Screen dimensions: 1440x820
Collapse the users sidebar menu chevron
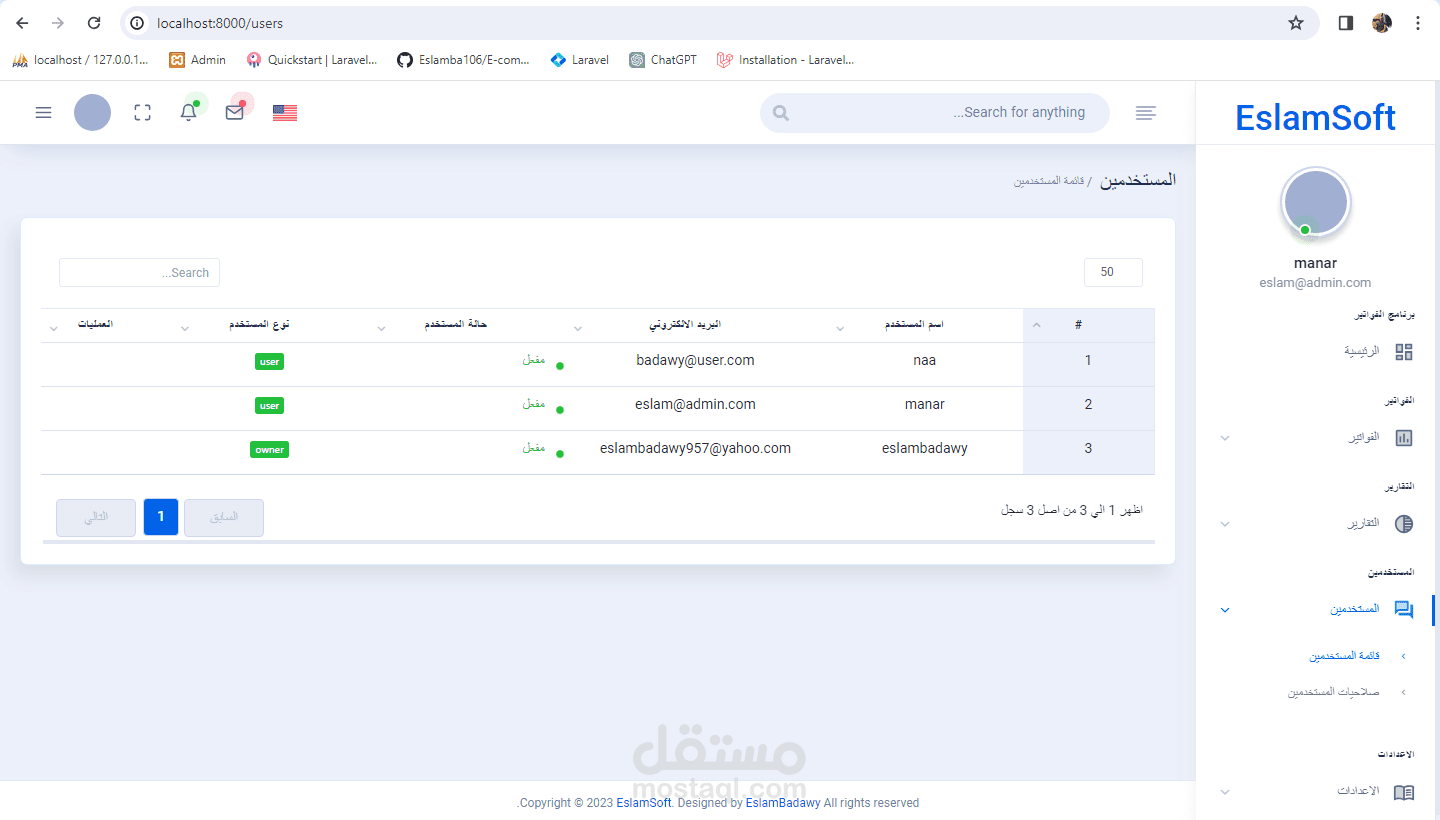1225,610
